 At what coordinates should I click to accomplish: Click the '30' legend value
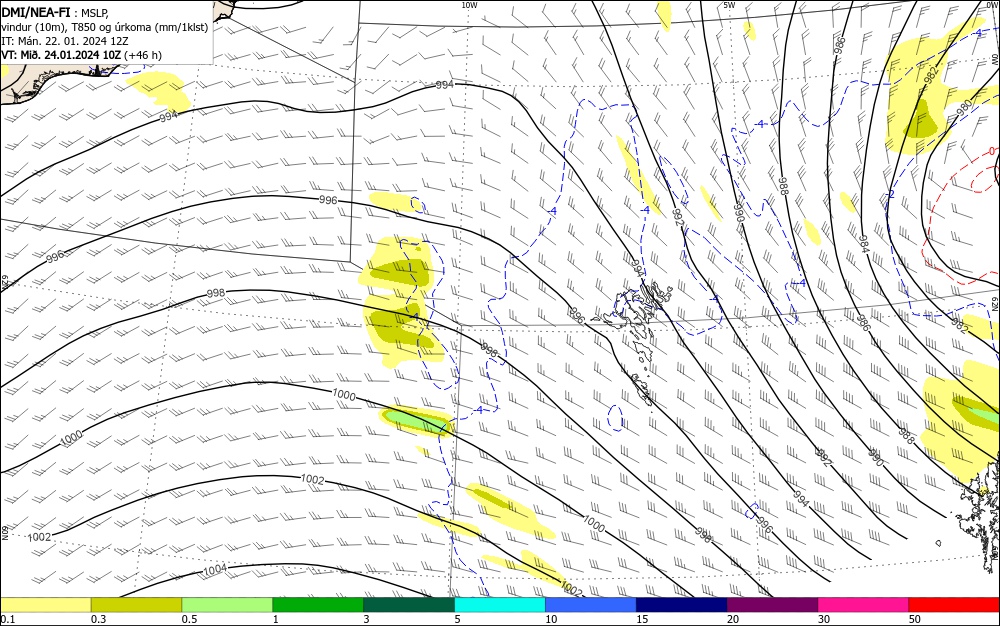[x=824, y=619]
